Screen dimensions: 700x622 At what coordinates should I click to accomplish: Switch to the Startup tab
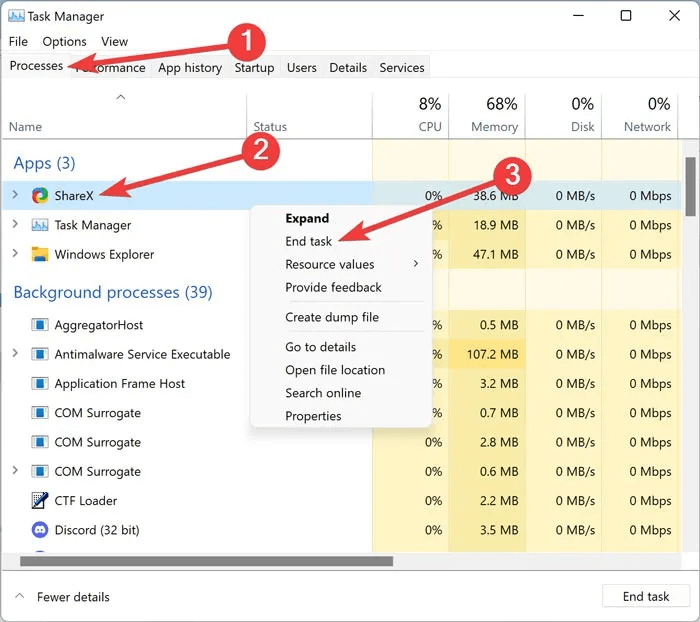pos(254,68)
